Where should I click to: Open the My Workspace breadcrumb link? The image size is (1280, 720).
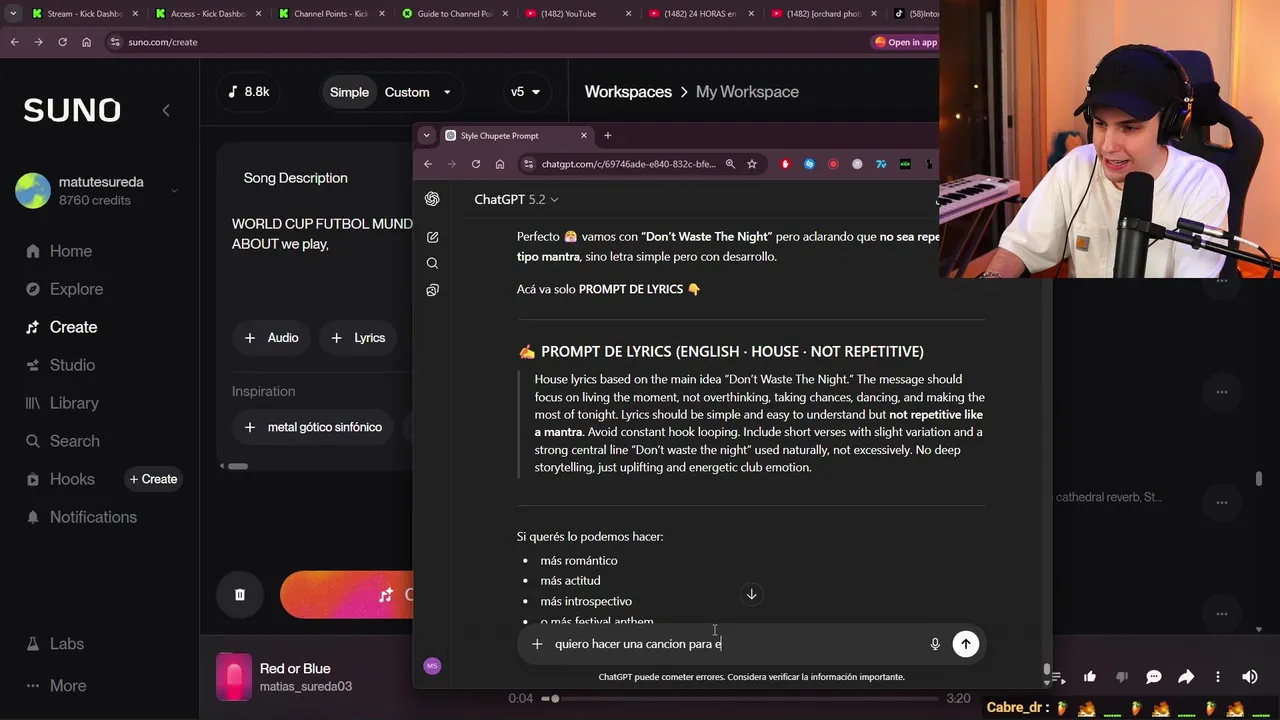coord(747,92)
